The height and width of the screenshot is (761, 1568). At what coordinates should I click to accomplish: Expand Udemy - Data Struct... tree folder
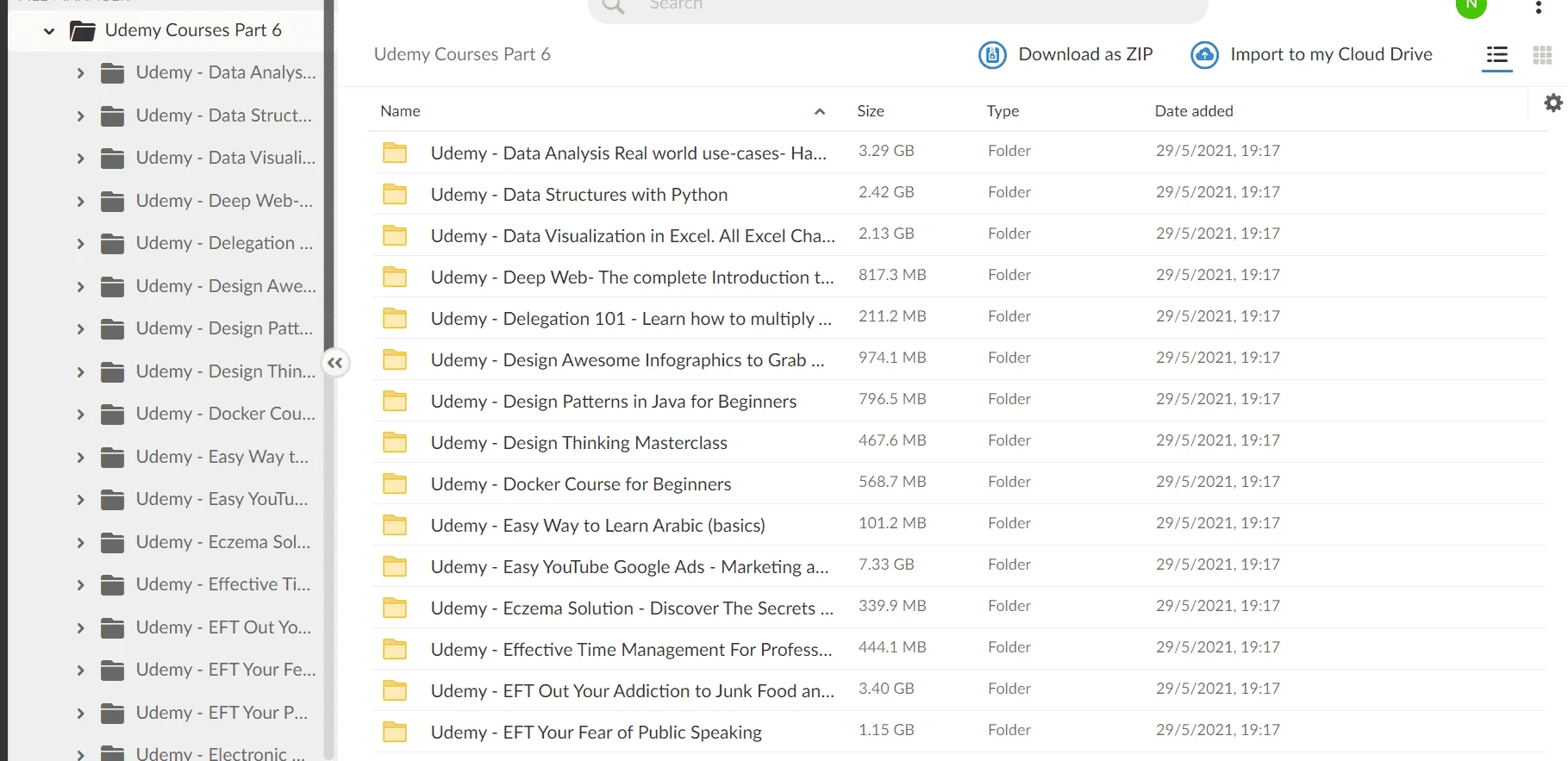click(x=80, y=115)
